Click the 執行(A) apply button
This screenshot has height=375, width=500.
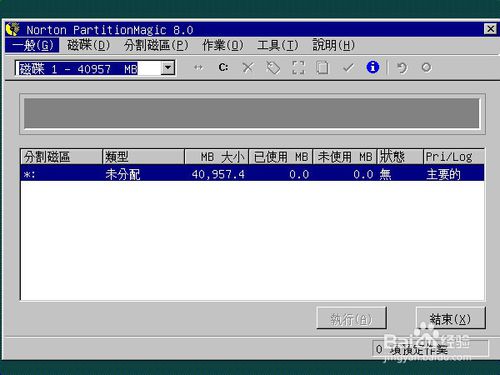tap(351, 318)
